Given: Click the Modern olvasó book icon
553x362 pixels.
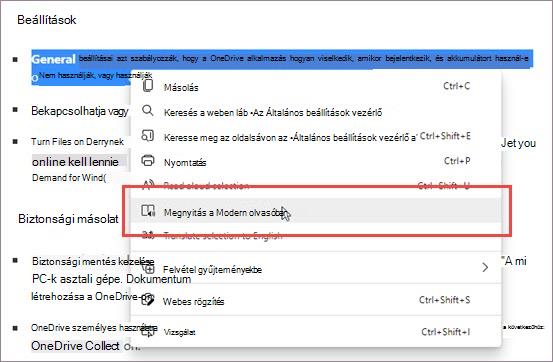Looking at the screenshot, I should [148, 211].
